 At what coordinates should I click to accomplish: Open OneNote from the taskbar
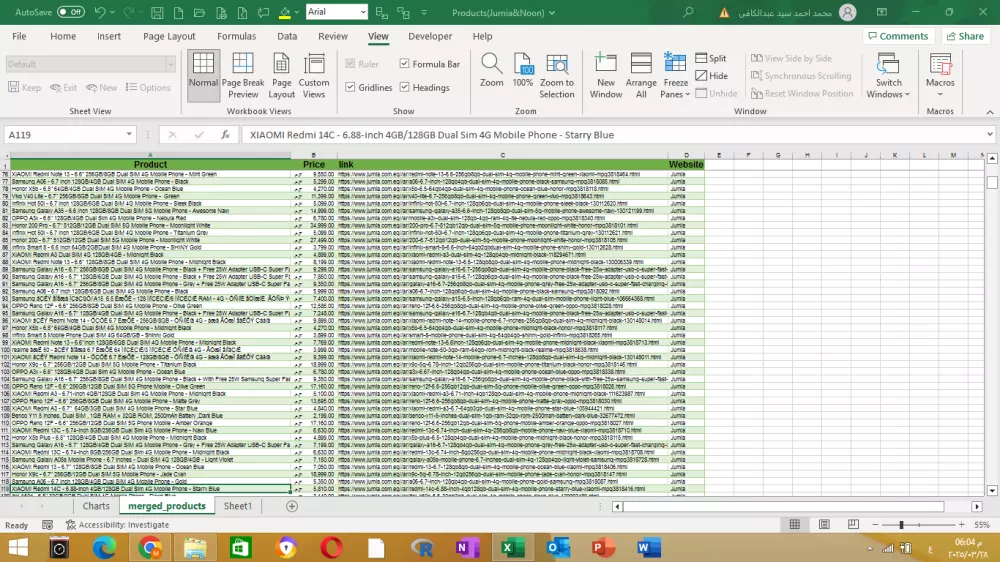coord(467,547)
